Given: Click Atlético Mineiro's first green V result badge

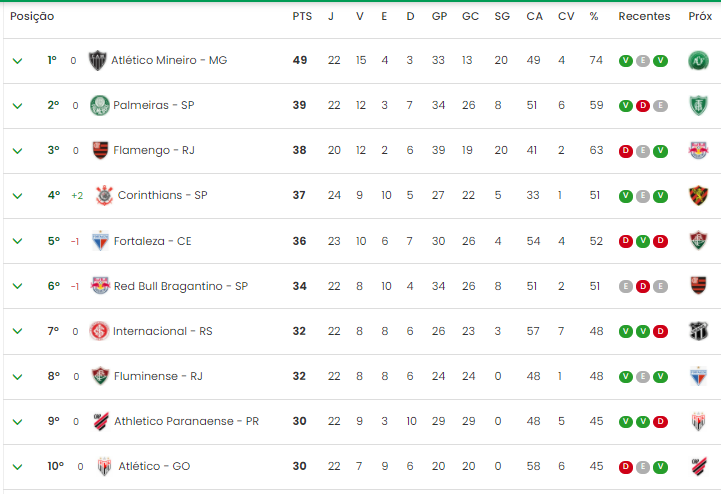Looking at the screenshot, I should pos(626,61).
